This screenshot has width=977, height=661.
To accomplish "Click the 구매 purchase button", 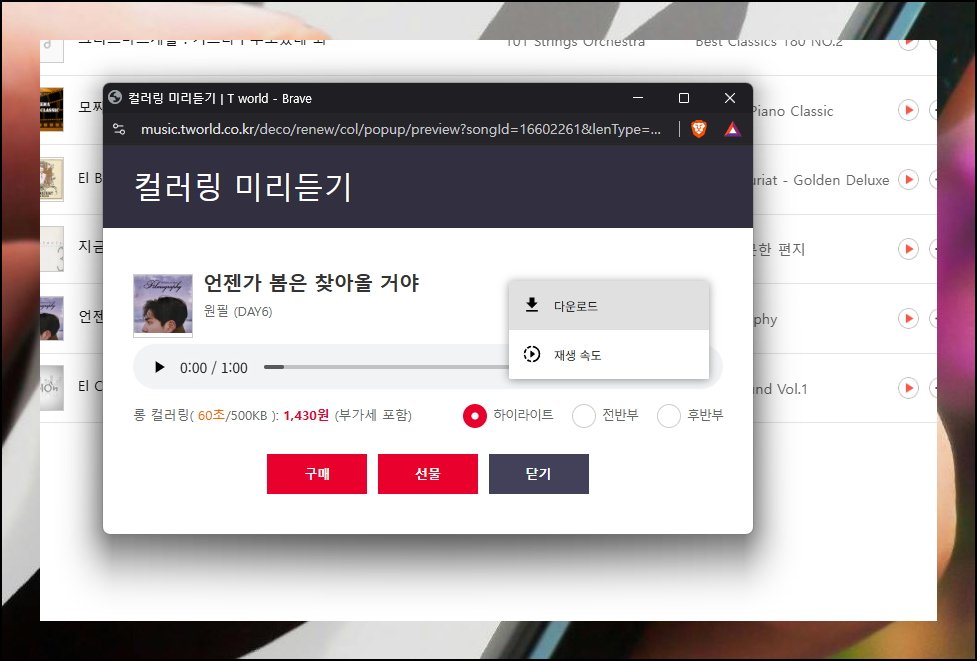I will tap(317, 473).
